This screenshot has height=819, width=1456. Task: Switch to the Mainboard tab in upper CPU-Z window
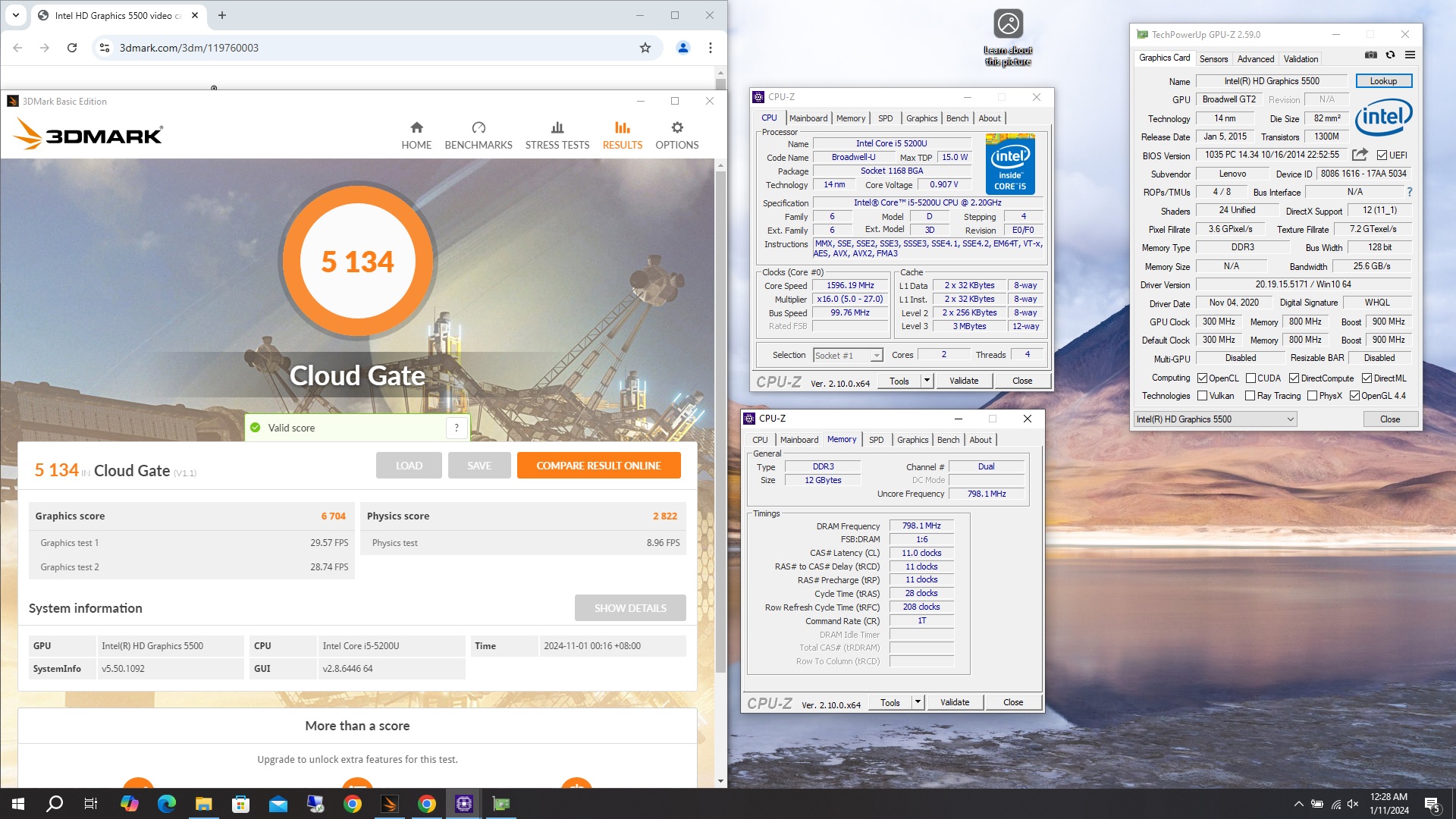coord(808,118)
